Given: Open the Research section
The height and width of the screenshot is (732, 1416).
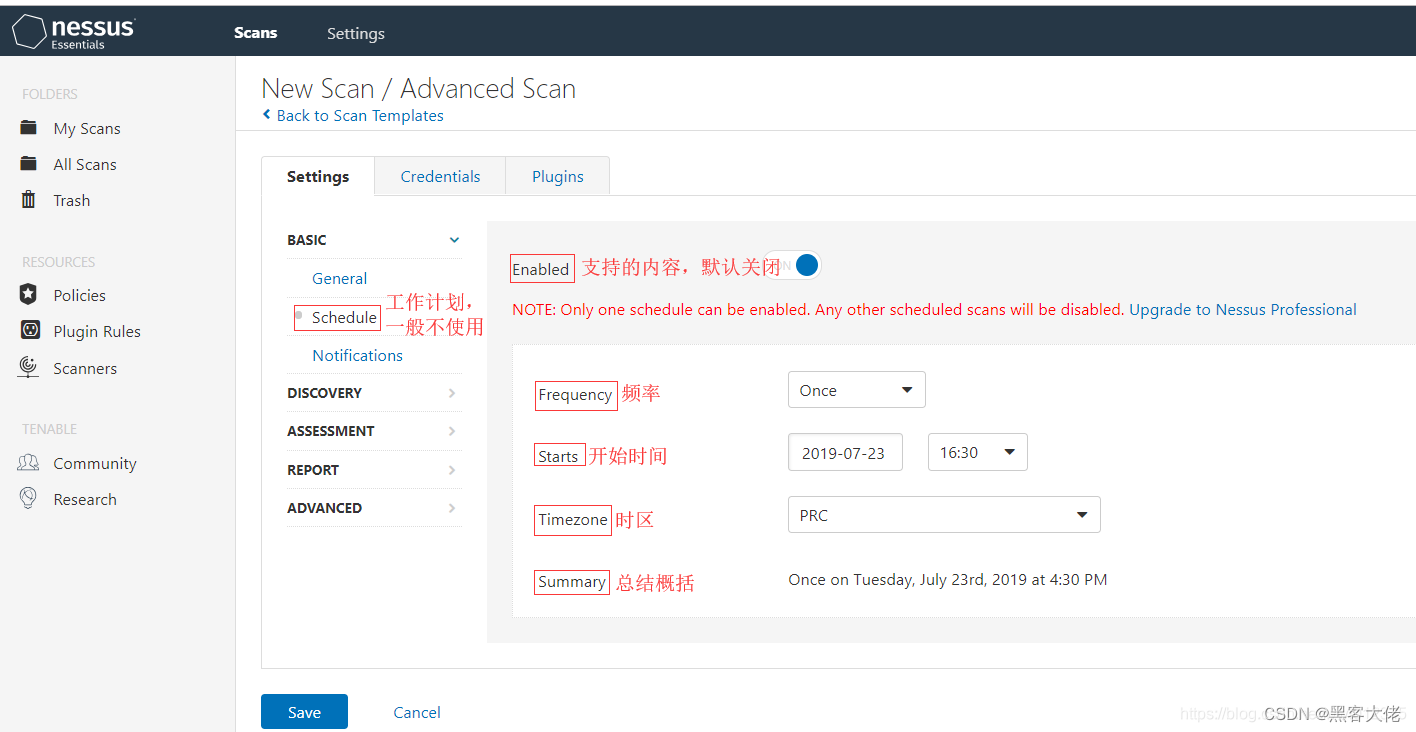Looking at the screenshot, I should pos(84,499).
